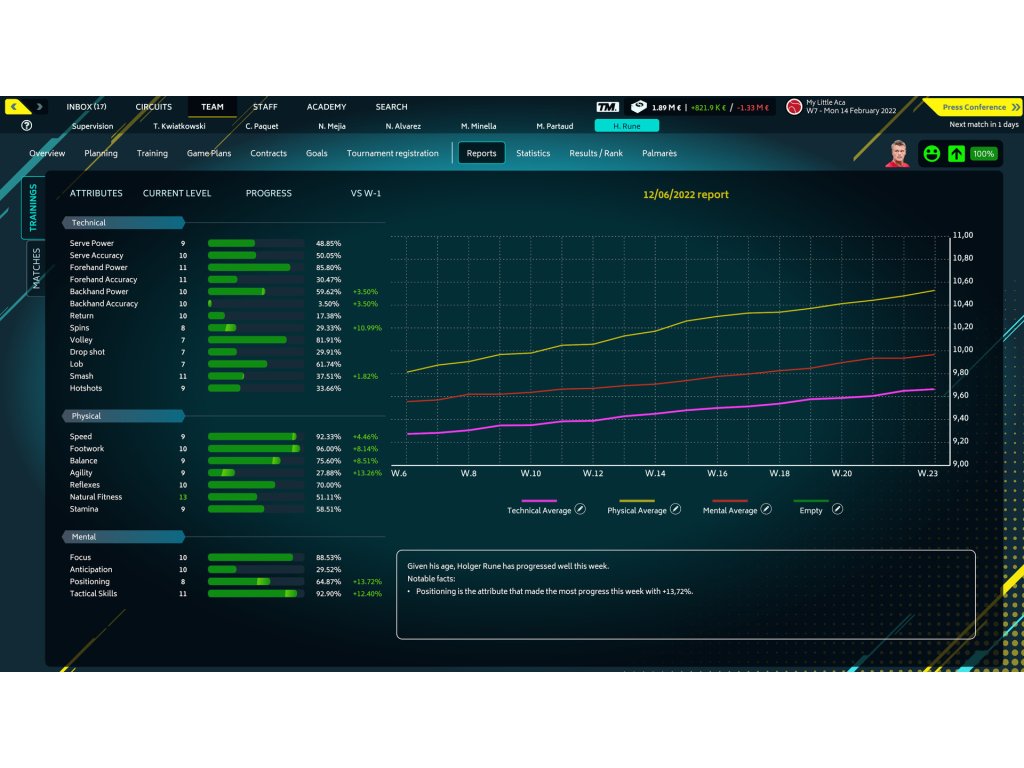Click the Press Conference button

click(x=973, y=107)
